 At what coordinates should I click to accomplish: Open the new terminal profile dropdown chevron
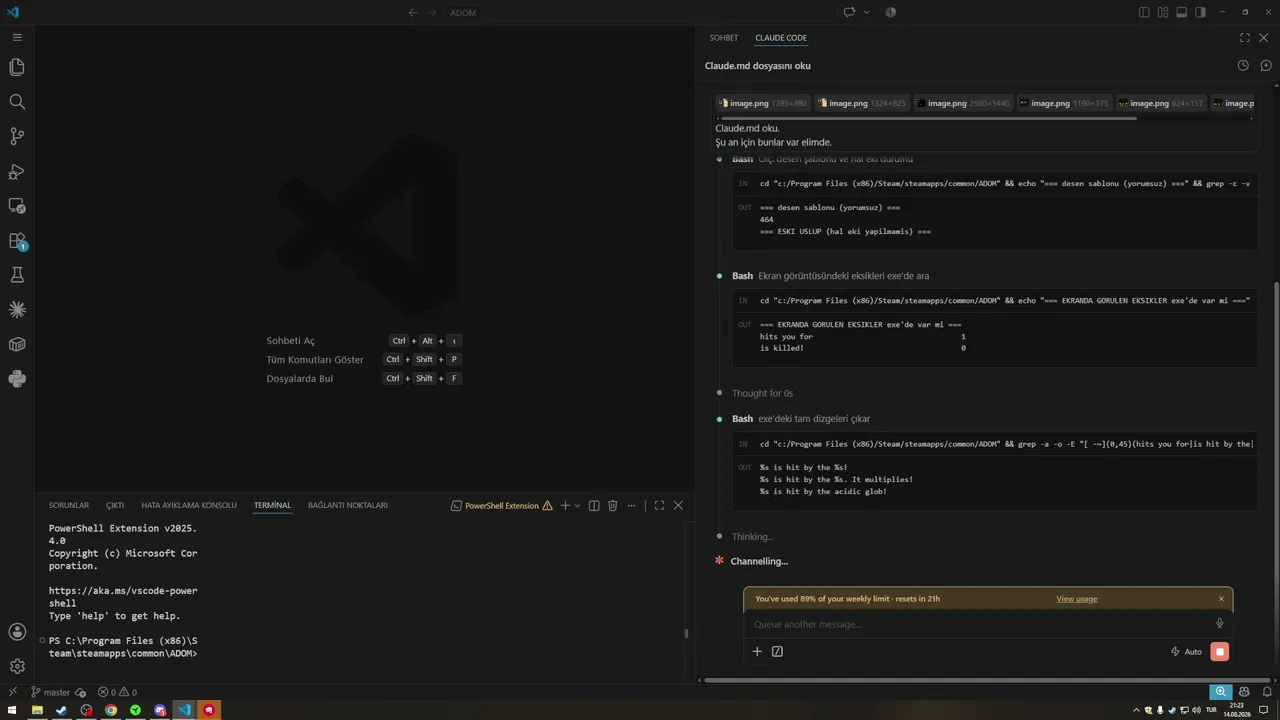pyautogui.click(x=578, y=506)
